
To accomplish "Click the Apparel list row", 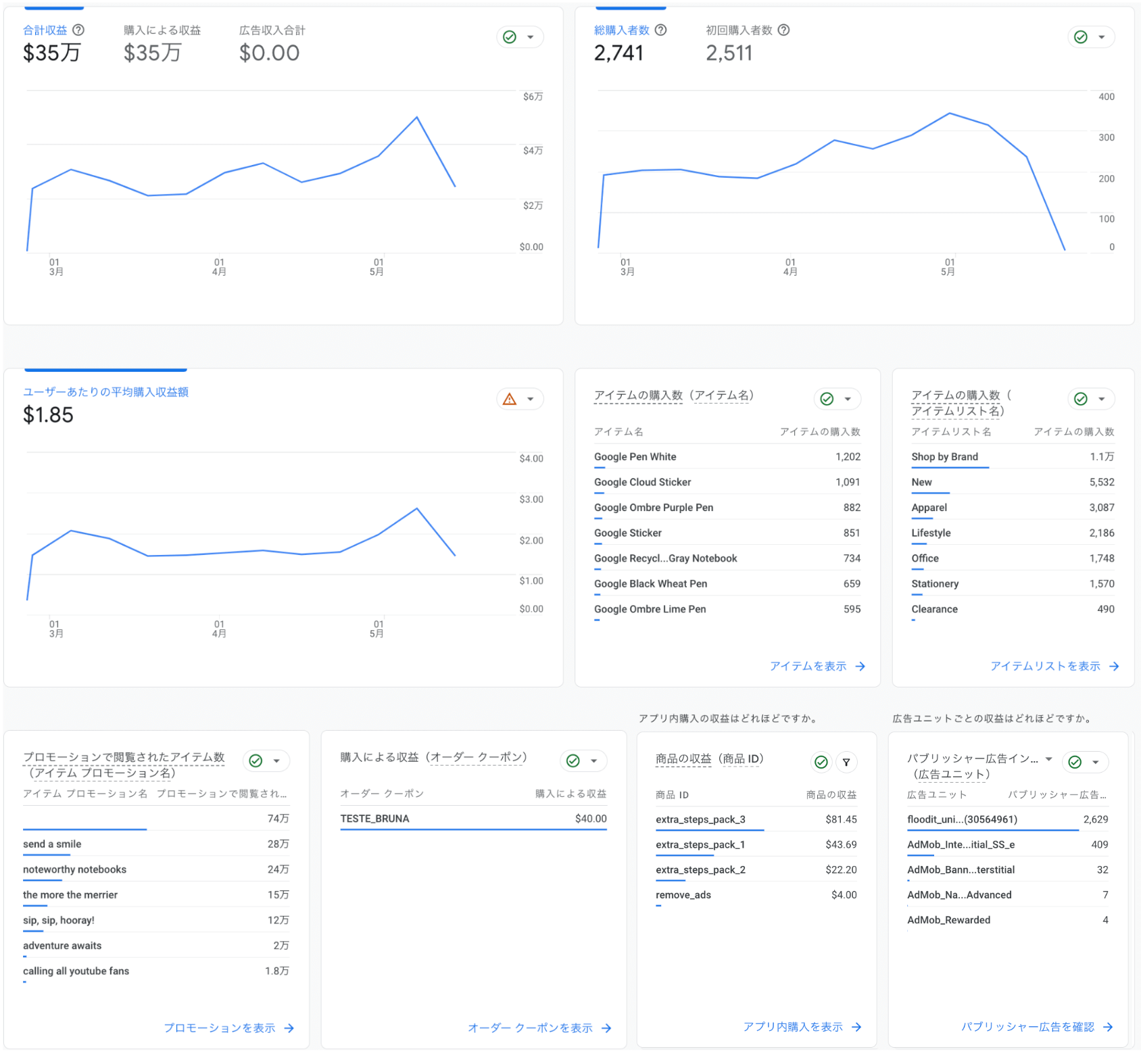I will 1013,508.
